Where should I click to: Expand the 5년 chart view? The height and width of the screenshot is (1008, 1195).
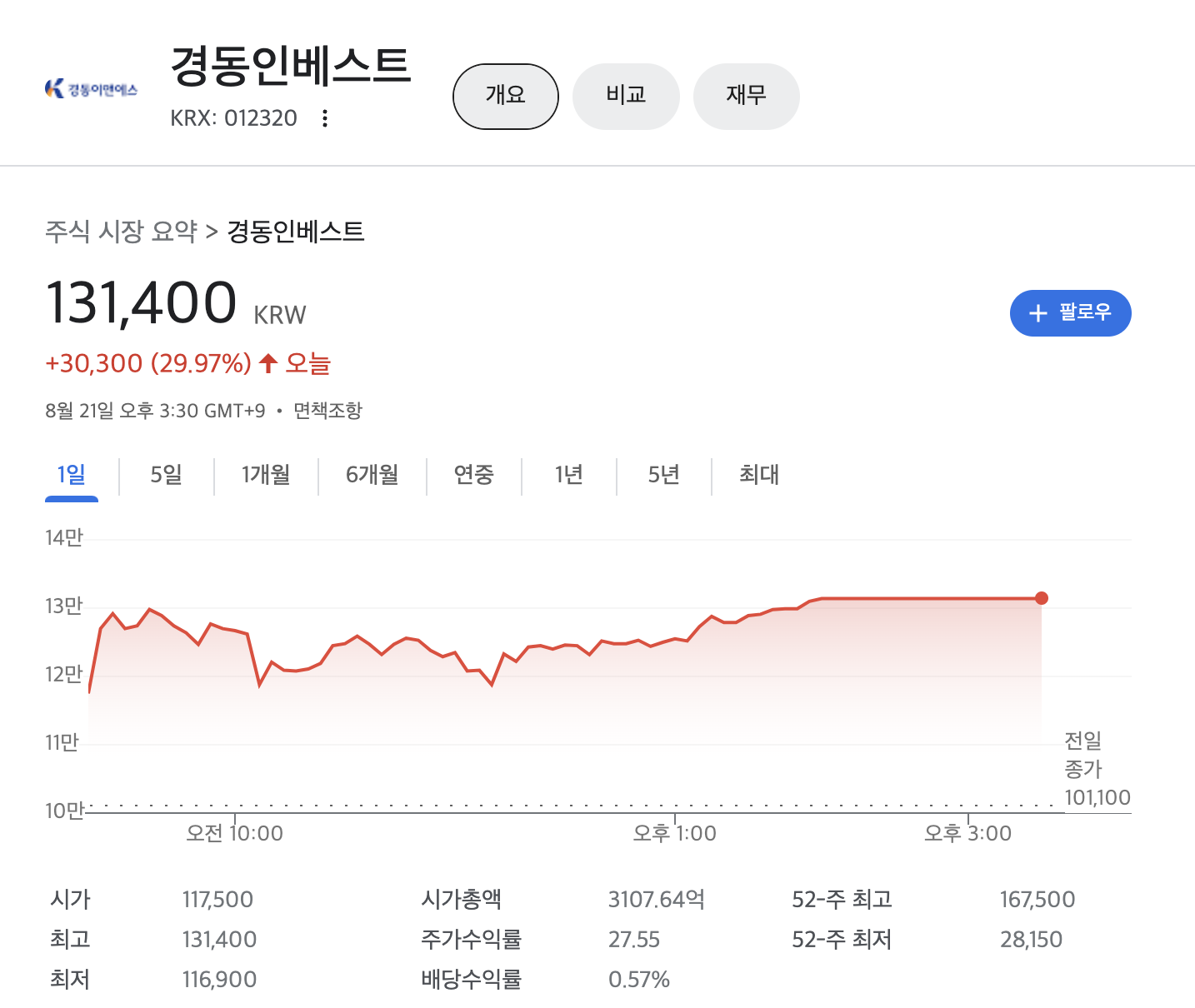pos(663,475)
